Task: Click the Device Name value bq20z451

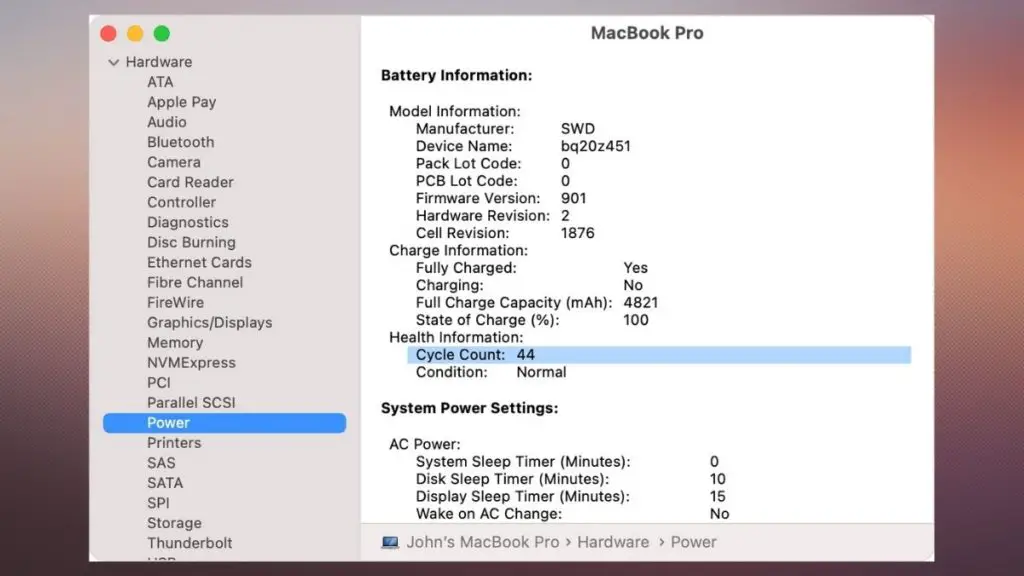Action: coord(596,146)
